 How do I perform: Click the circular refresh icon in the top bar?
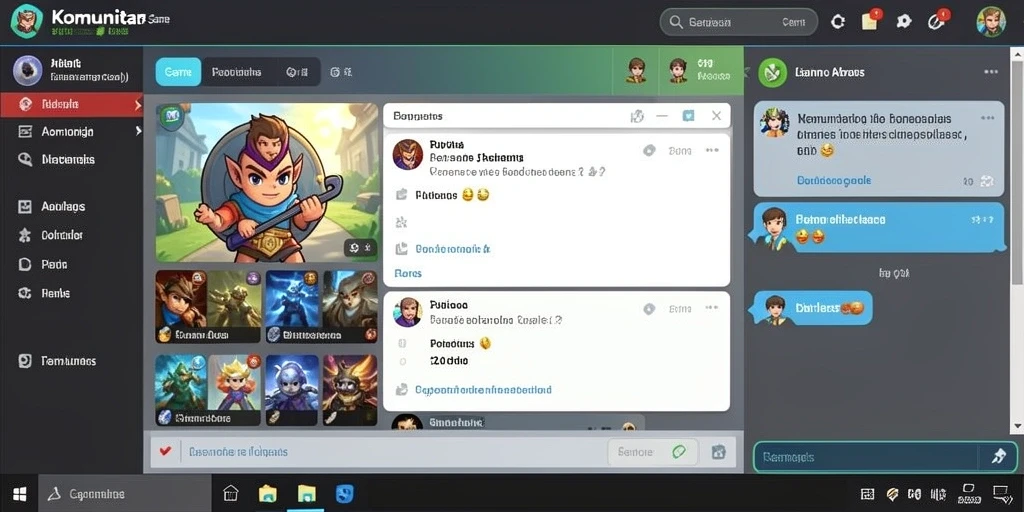click(838, 22)
